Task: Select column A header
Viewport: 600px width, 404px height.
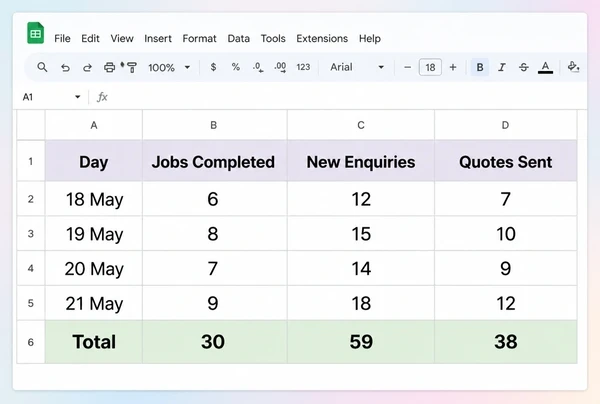Action: [x=94, y=125]
